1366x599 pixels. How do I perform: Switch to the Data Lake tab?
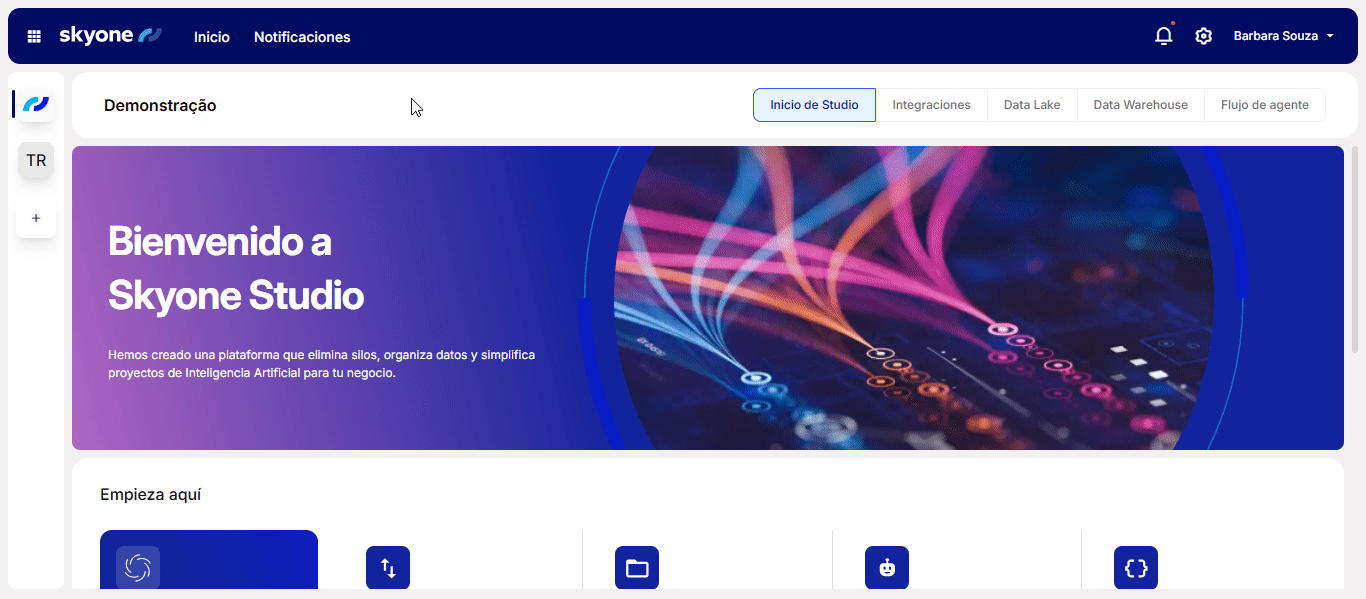[1032, 105]
